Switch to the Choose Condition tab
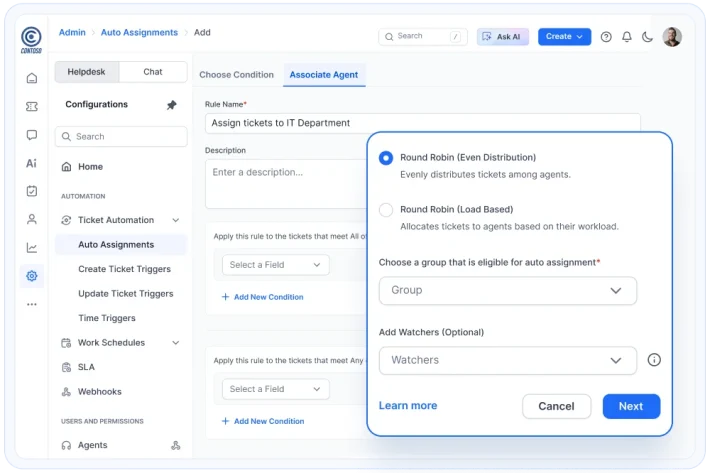The image size is (710, 473). [236, 75]
